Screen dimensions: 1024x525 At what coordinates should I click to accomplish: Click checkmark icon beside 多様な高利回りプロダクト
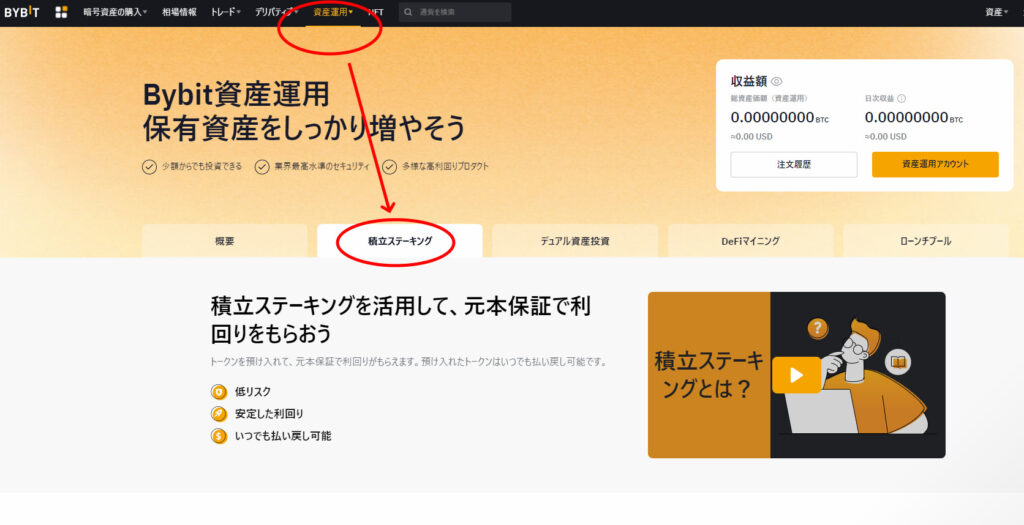coord(390,167)
